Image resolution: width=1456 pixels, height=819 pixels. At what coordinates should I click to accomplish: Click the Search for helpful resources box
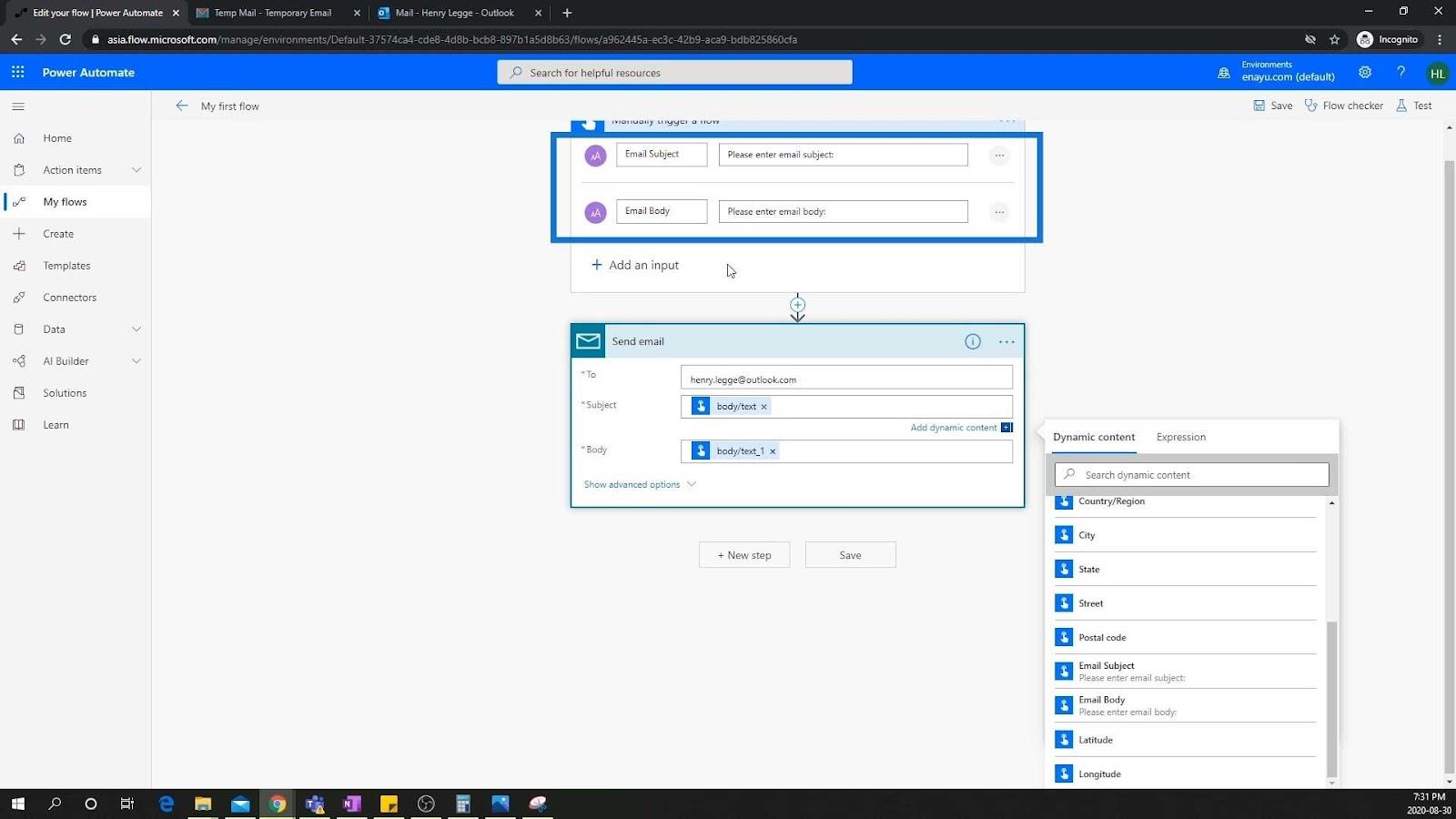674,73
